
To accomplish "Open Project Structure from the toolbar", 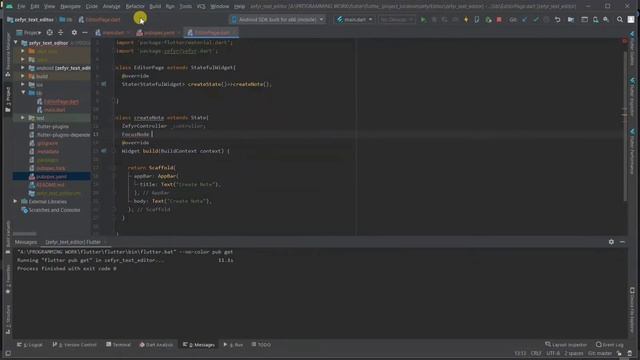I will 571,20.
